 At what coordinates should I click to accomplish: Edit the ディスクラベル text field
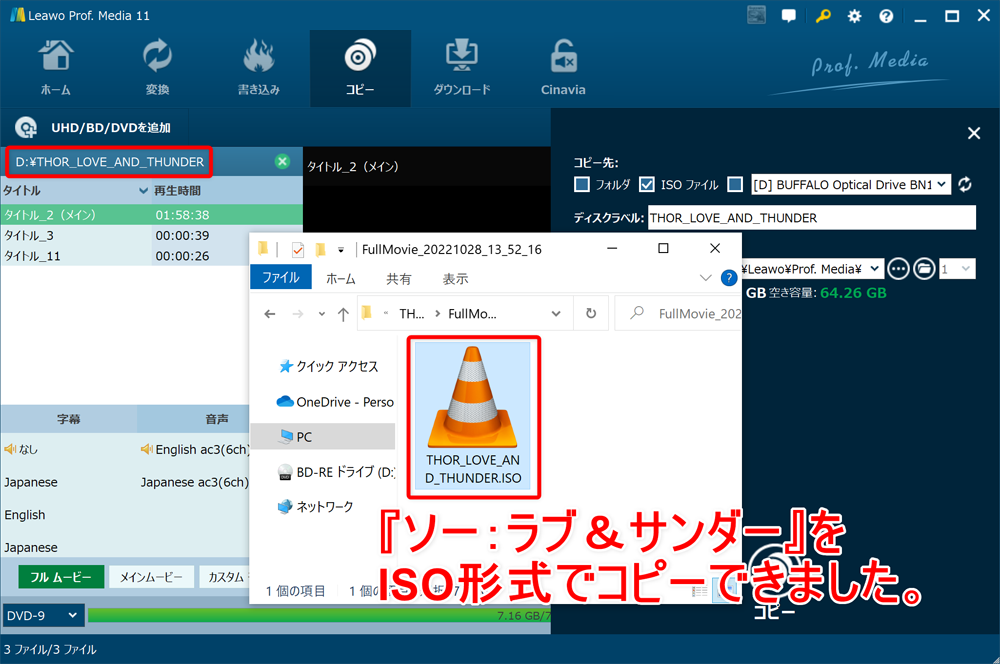click(x=812, y=218)
